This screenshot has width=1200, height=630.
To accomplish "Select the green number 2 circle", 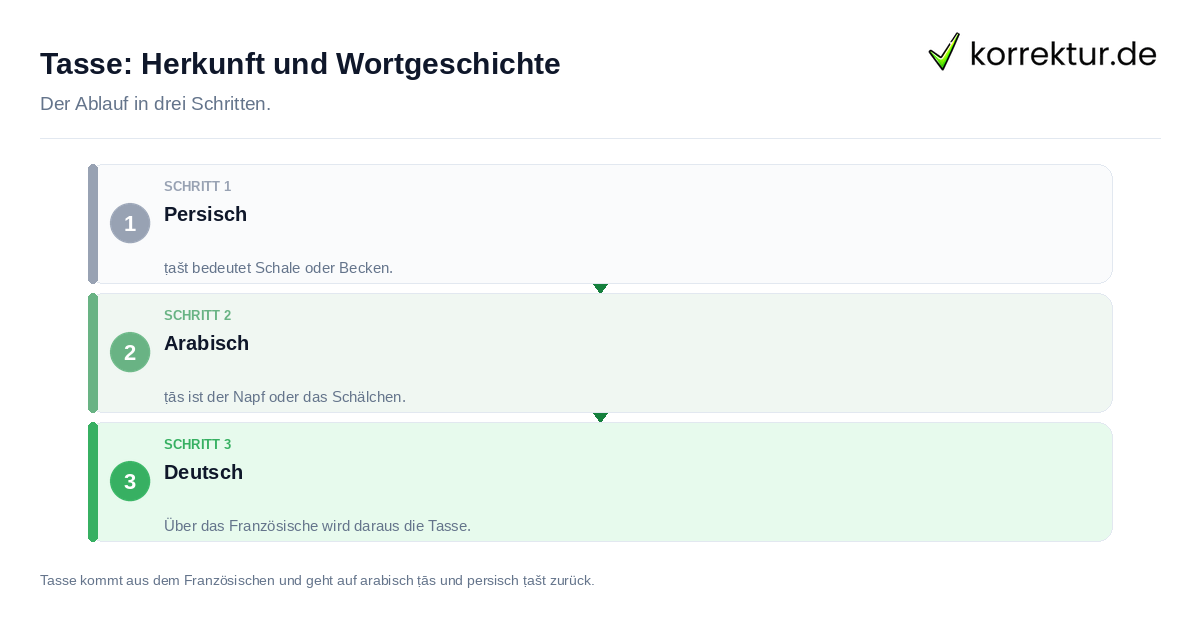I will pos(130,352).
